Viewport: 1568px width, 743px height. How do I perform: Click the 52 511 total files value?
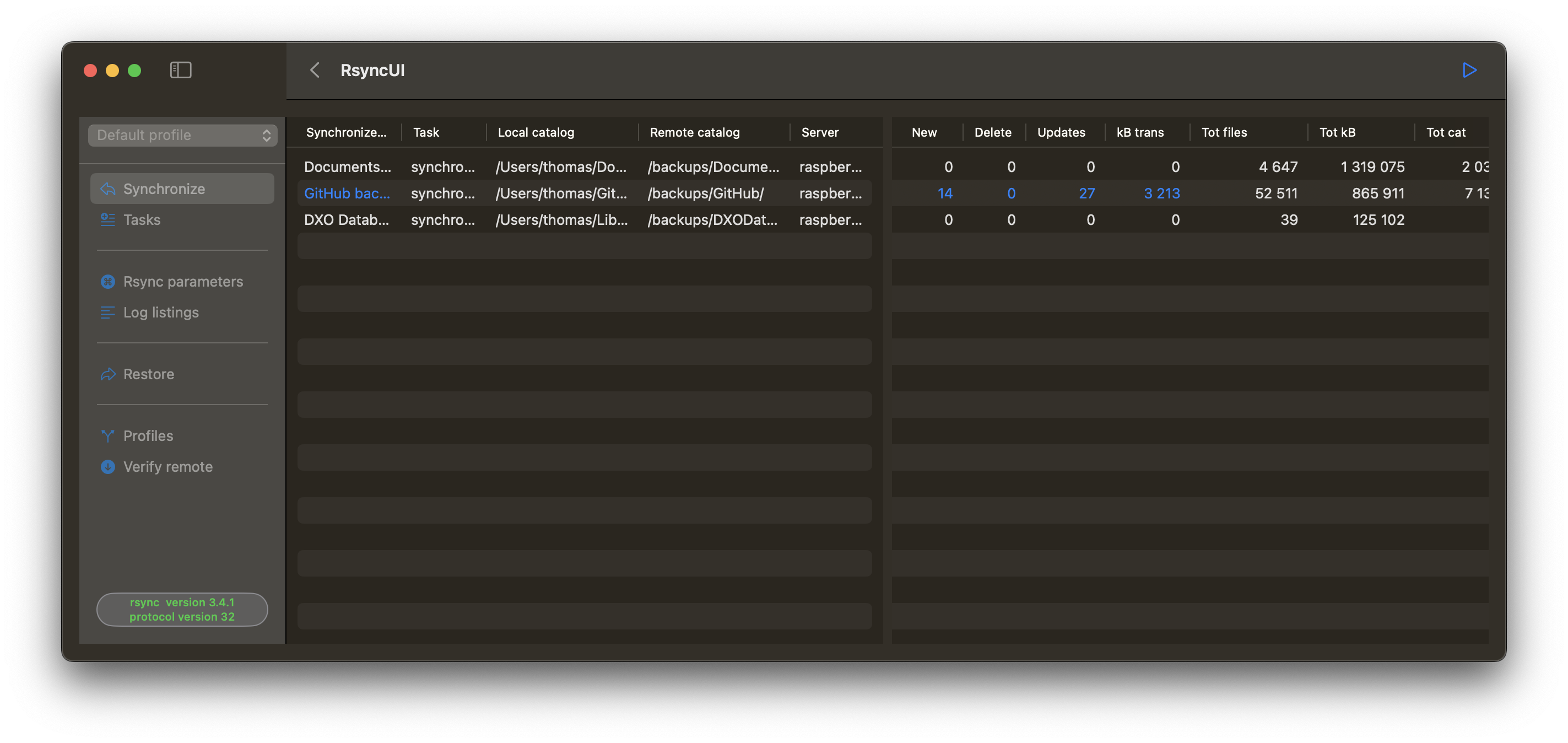coord(1276,193)
